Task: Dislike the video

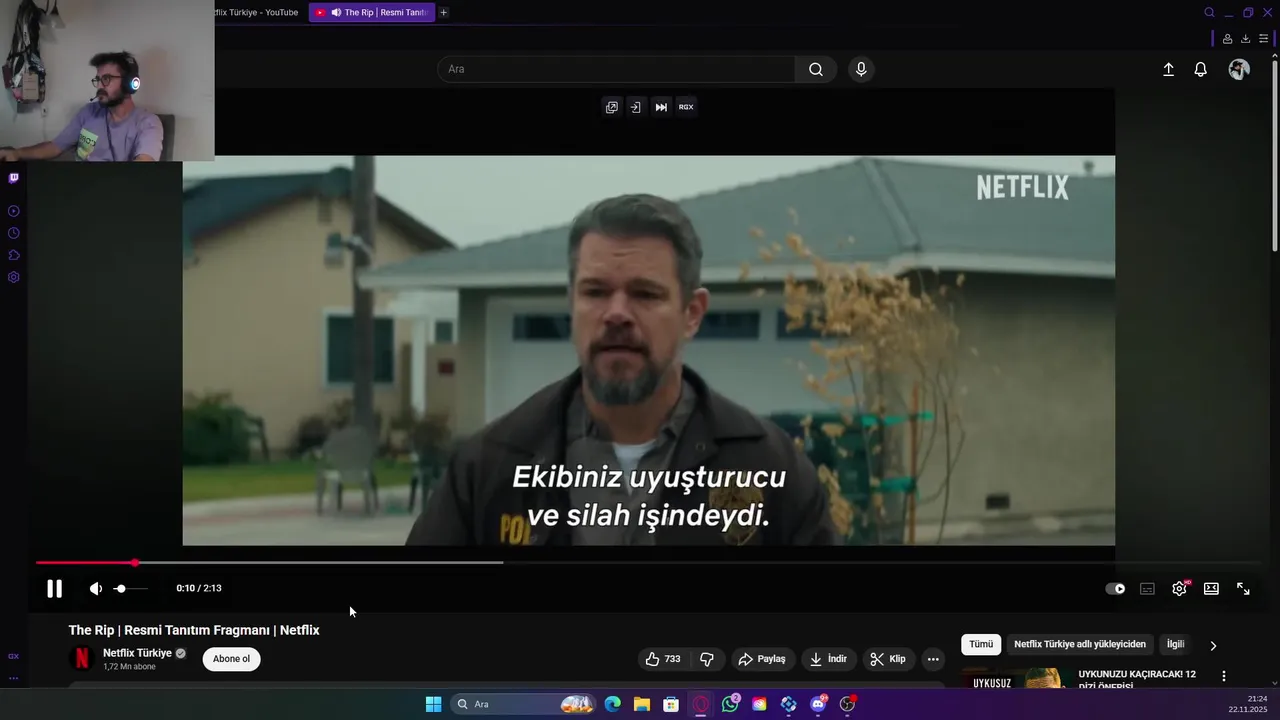Action: (707, 659)
